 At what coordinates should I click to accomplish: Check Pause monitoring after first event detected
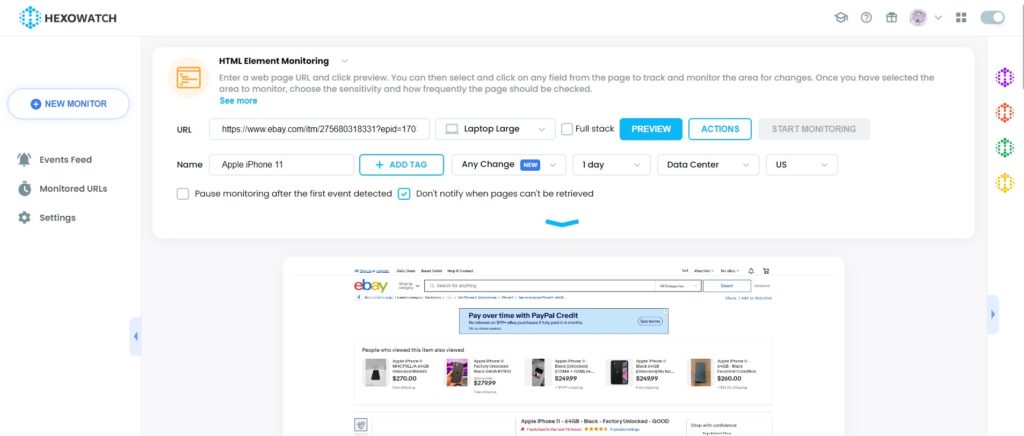(x=183, y=194)
